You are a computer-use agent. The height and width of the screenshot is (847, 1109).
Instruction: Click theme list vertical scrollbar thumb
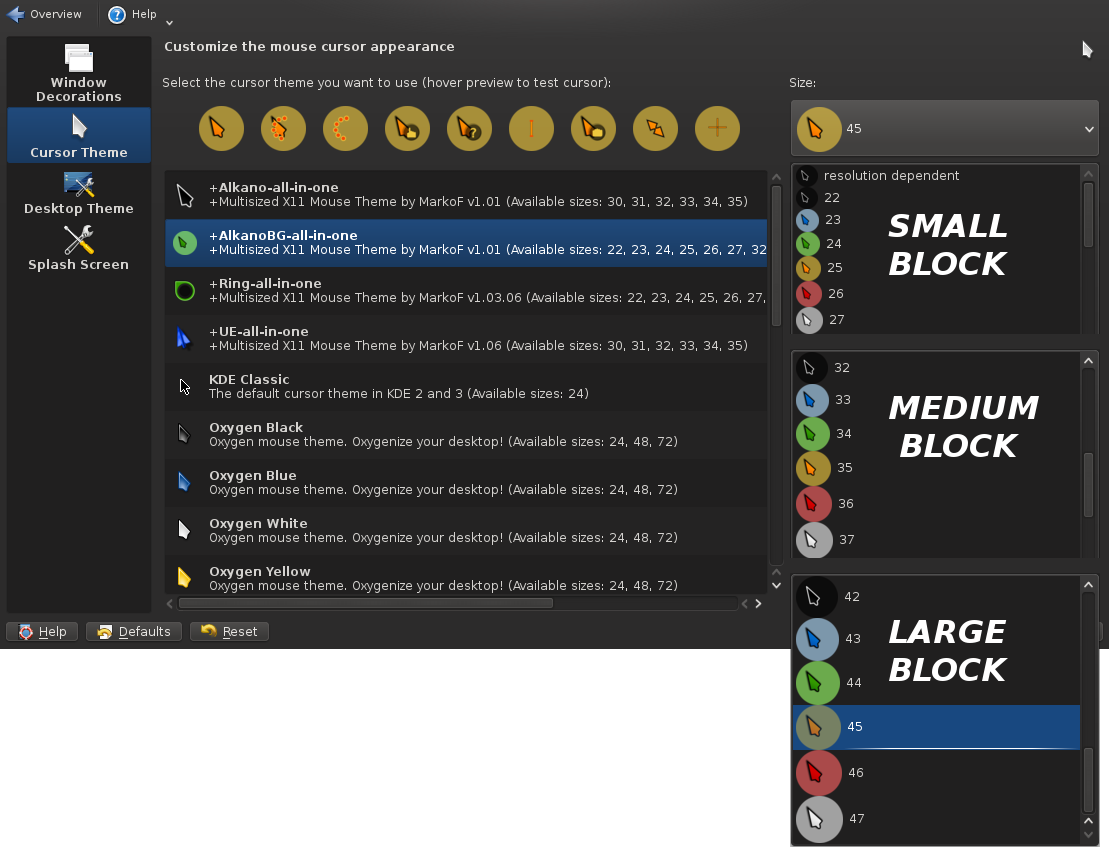pyautogui.click(x=776, y=255)
